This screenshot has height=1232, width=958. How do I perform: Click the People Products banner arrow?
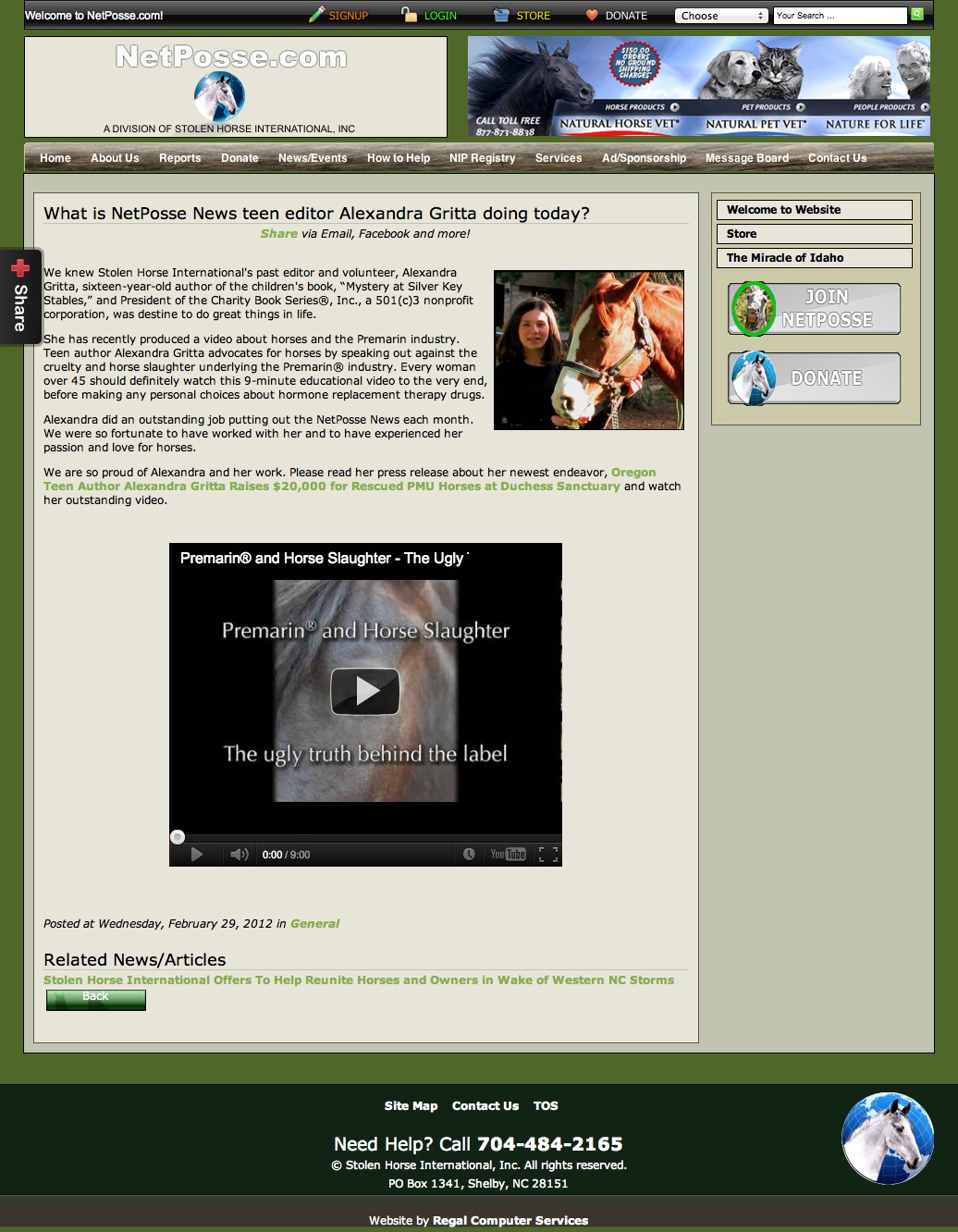[x=925, y=107]
